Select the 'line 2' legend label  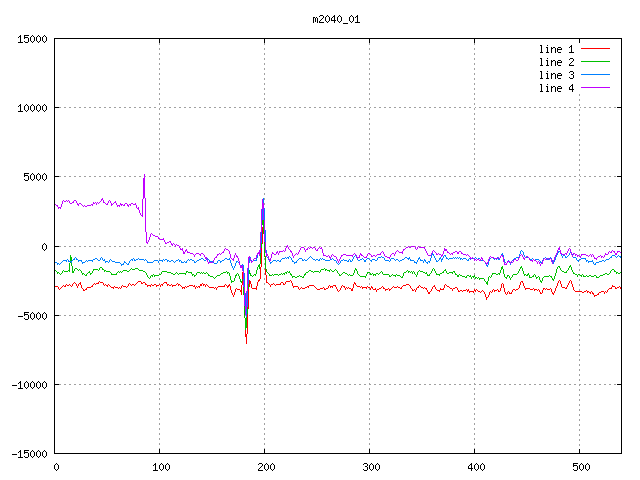pyautogui.click(x=556, y=62)
